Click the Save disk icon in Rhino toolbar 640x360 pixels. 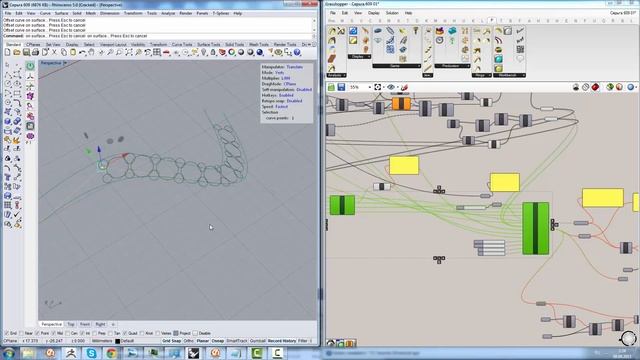(26, 52)
